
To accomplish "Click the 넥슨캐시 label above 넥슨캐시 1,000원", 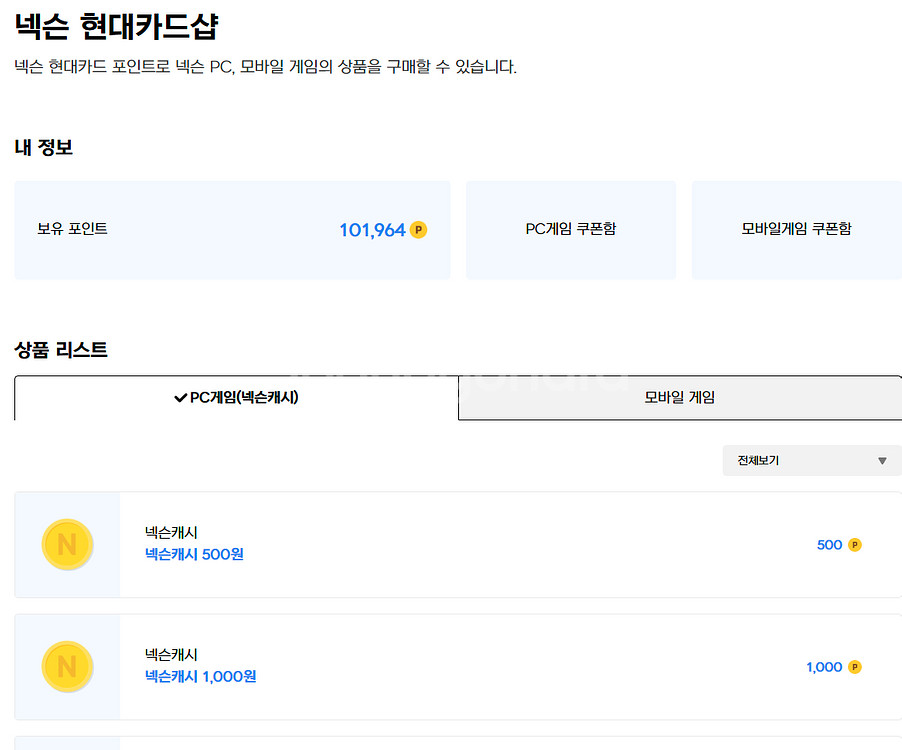I will [171, 655].
